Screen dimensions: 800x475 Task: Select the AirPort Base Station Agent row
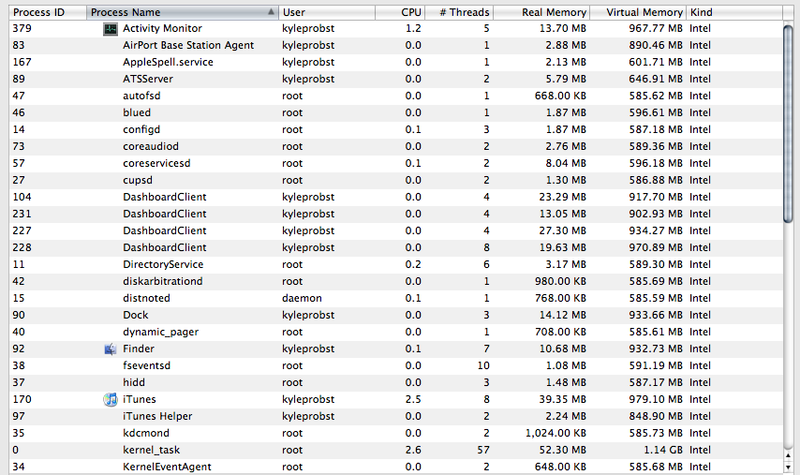click(x=395, y=45)
